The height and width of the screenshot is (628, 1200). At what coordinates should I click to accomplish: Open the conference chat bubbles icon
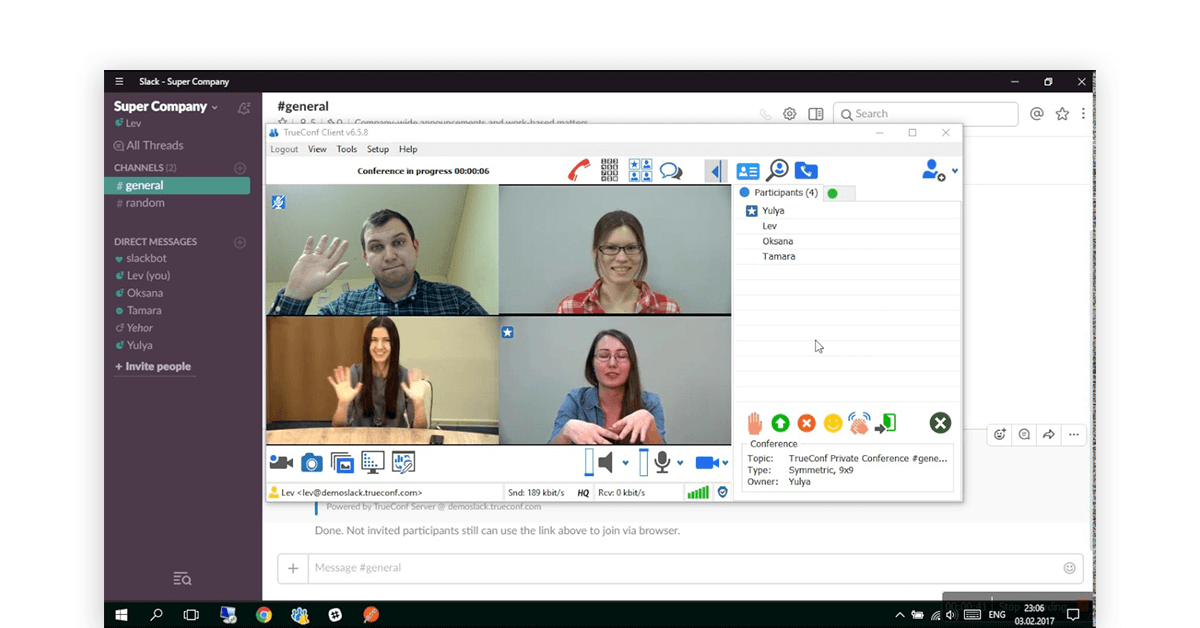671,171
